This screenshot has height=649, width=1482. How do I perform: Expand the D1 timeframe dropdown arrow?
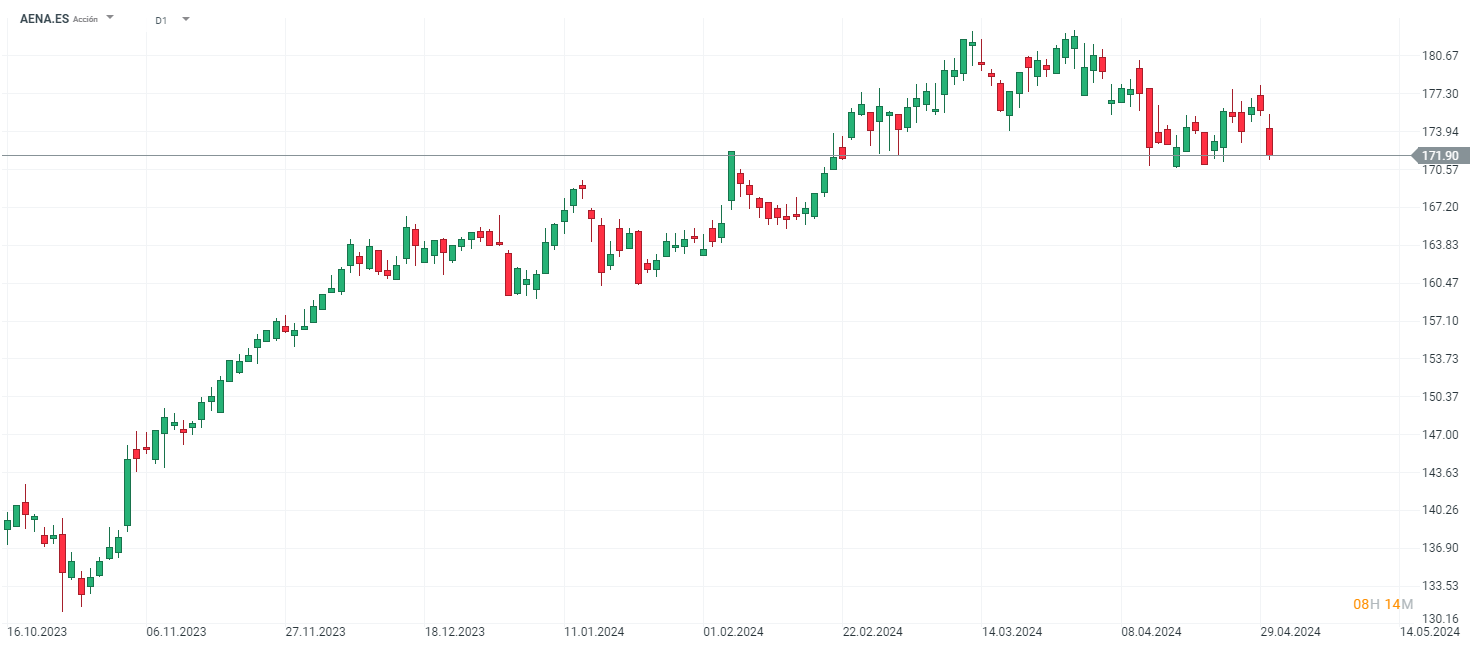[x=186, y=19]
